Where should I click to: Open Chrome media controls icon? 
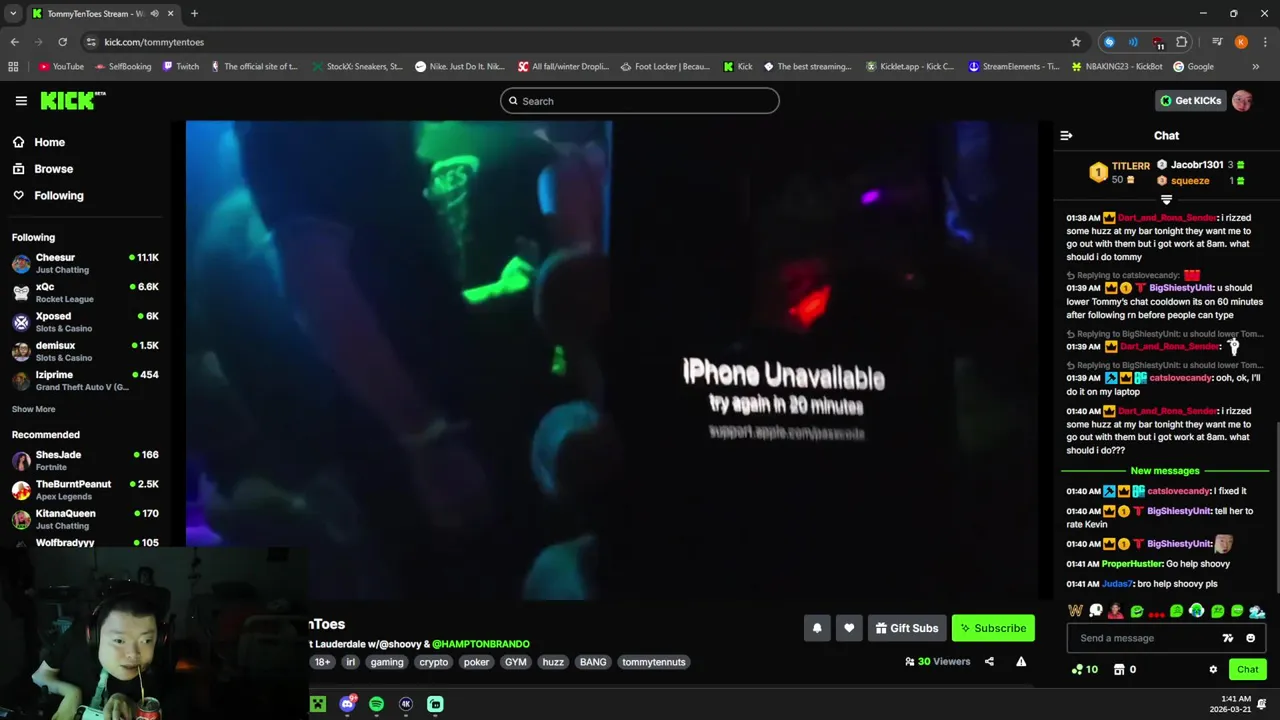pos(1217,42)
